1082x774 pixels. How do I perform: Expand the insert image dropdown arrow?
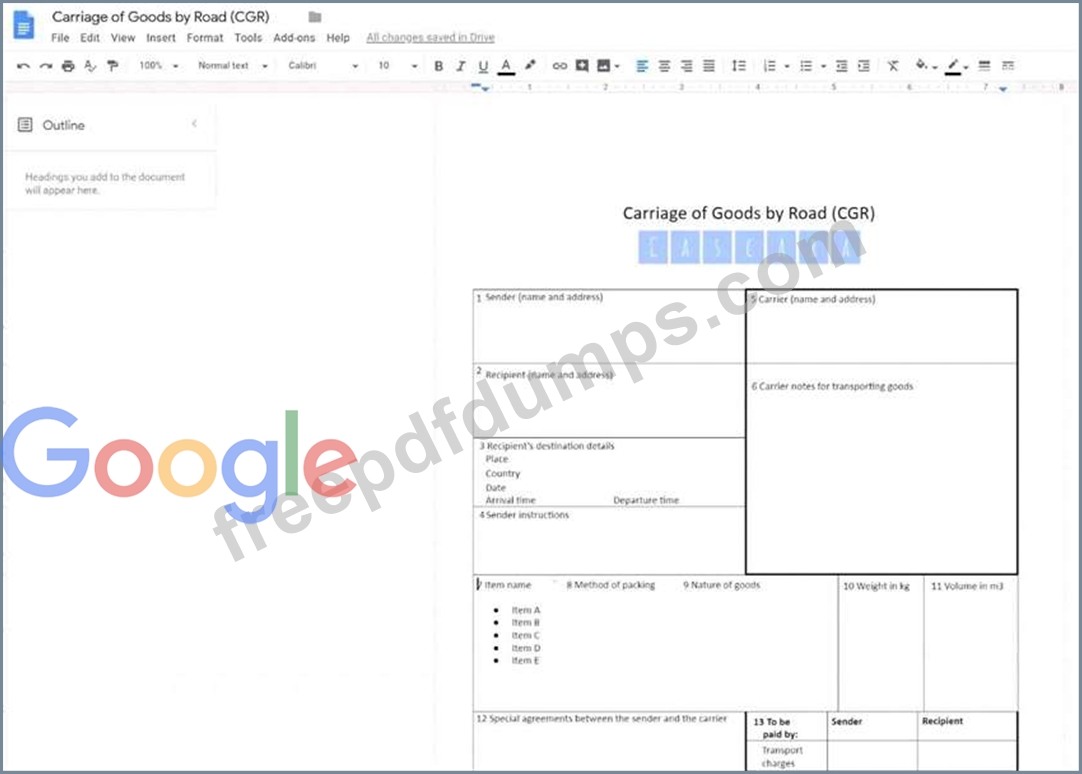(617, 66)
